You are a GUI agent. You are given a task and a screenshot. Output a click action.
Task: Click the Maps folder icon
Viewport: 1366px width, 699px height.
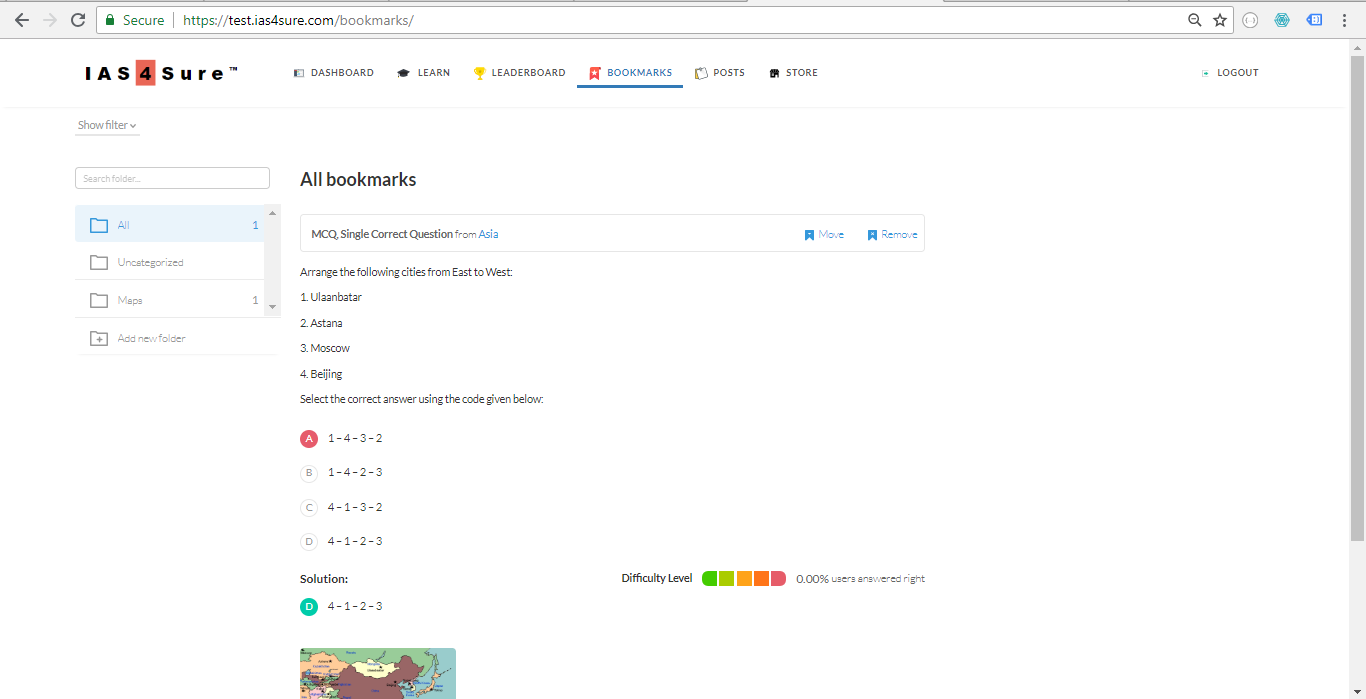[99, 301]
